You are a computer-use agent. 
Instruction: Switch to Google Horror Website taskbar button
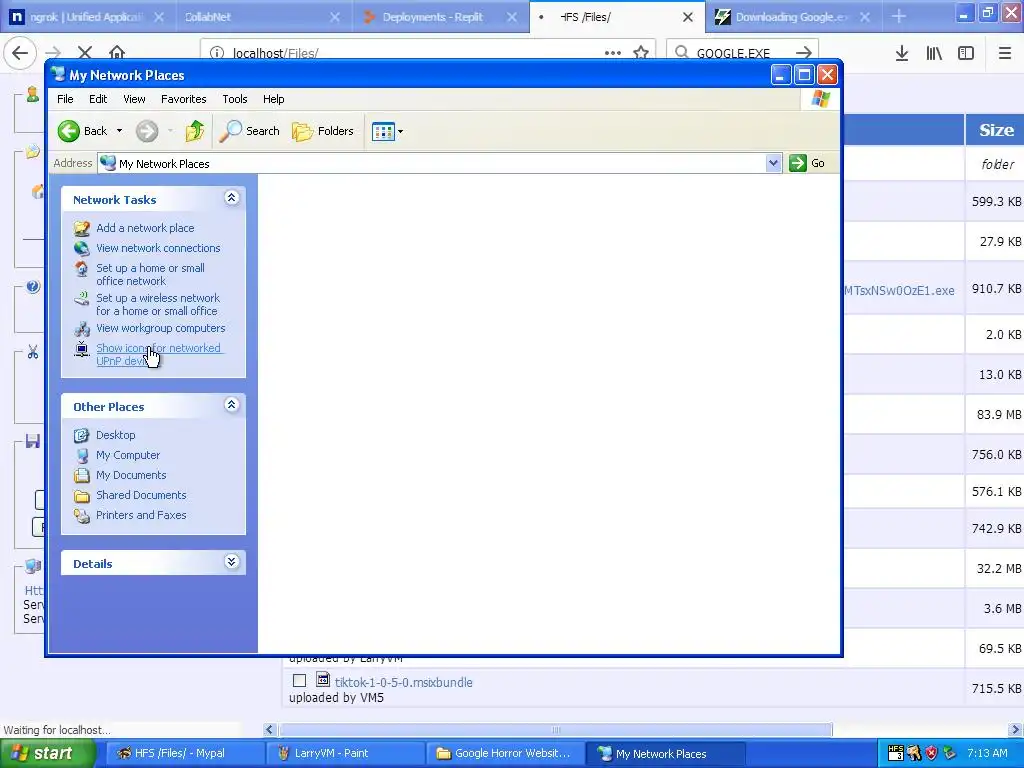504,754
